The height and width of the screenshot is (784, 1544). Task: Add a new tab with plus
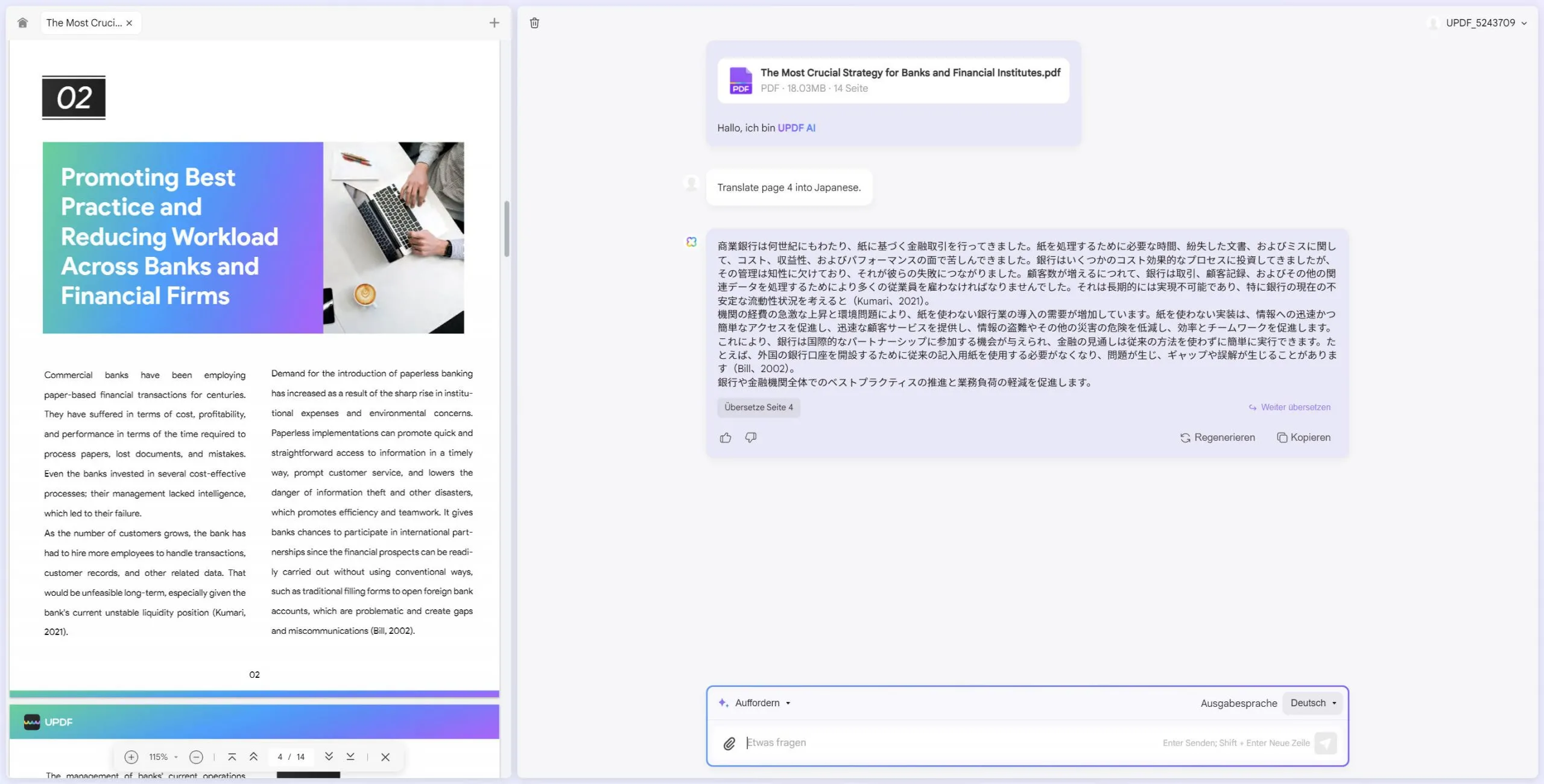494,23
